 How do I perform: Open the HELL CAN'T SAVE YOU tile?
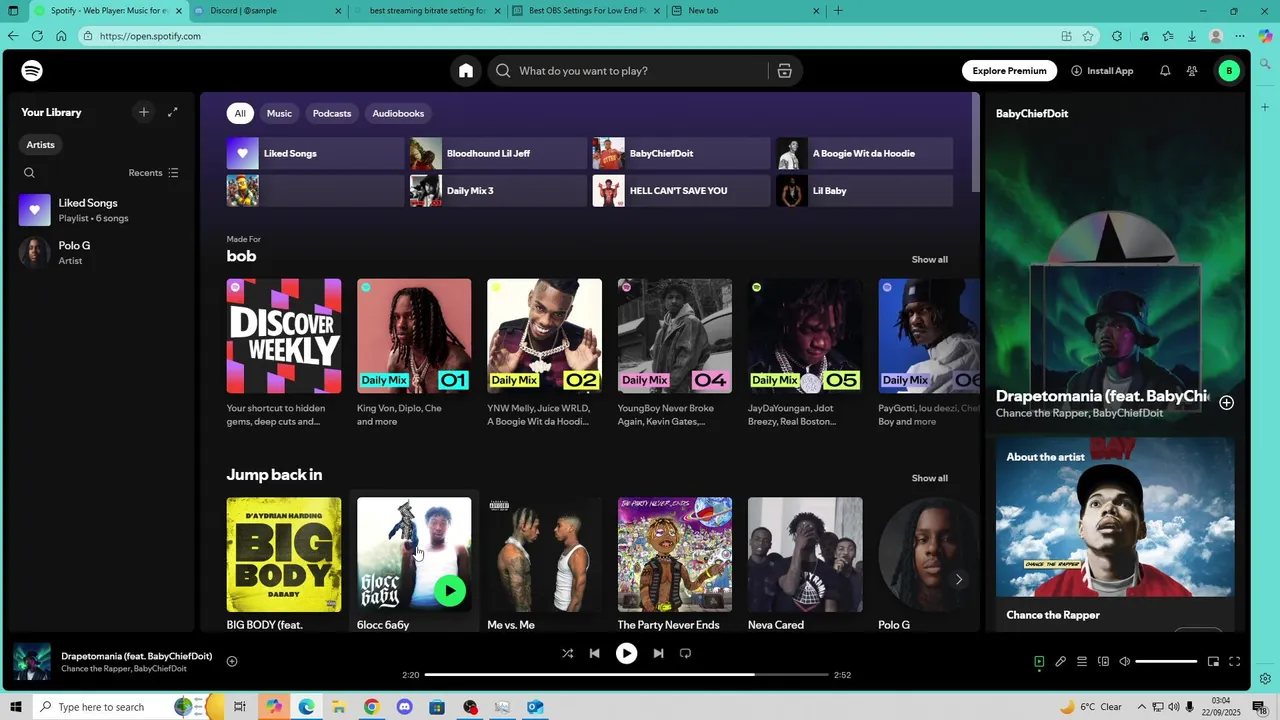click(681, 191)
